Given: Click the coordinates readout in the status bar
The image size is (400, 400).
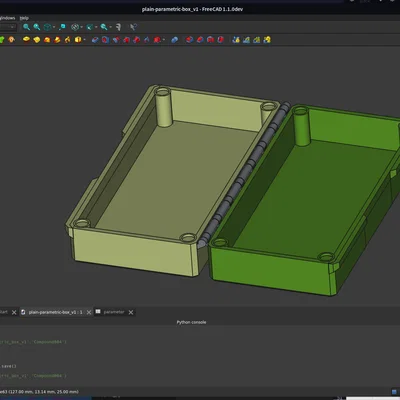Looking at the screenshot, I should tap(39, 392).
